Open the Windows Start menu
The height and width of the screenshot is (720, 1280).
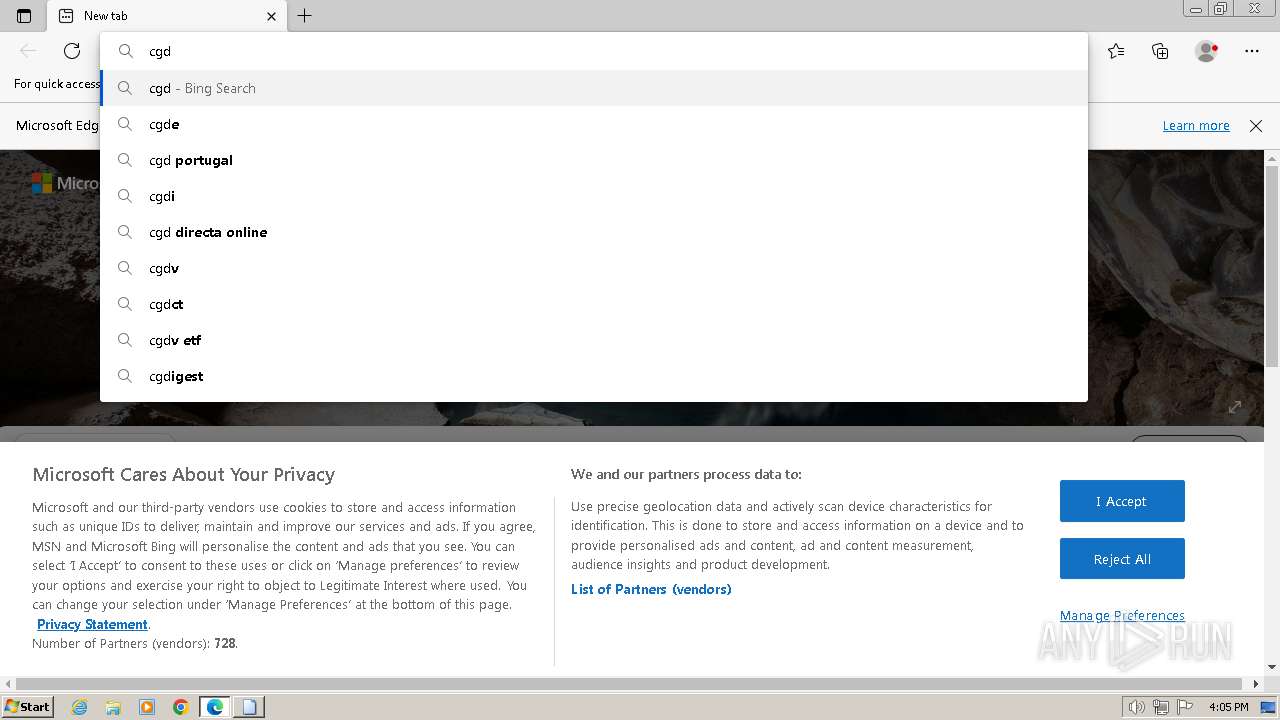[27, 706]
